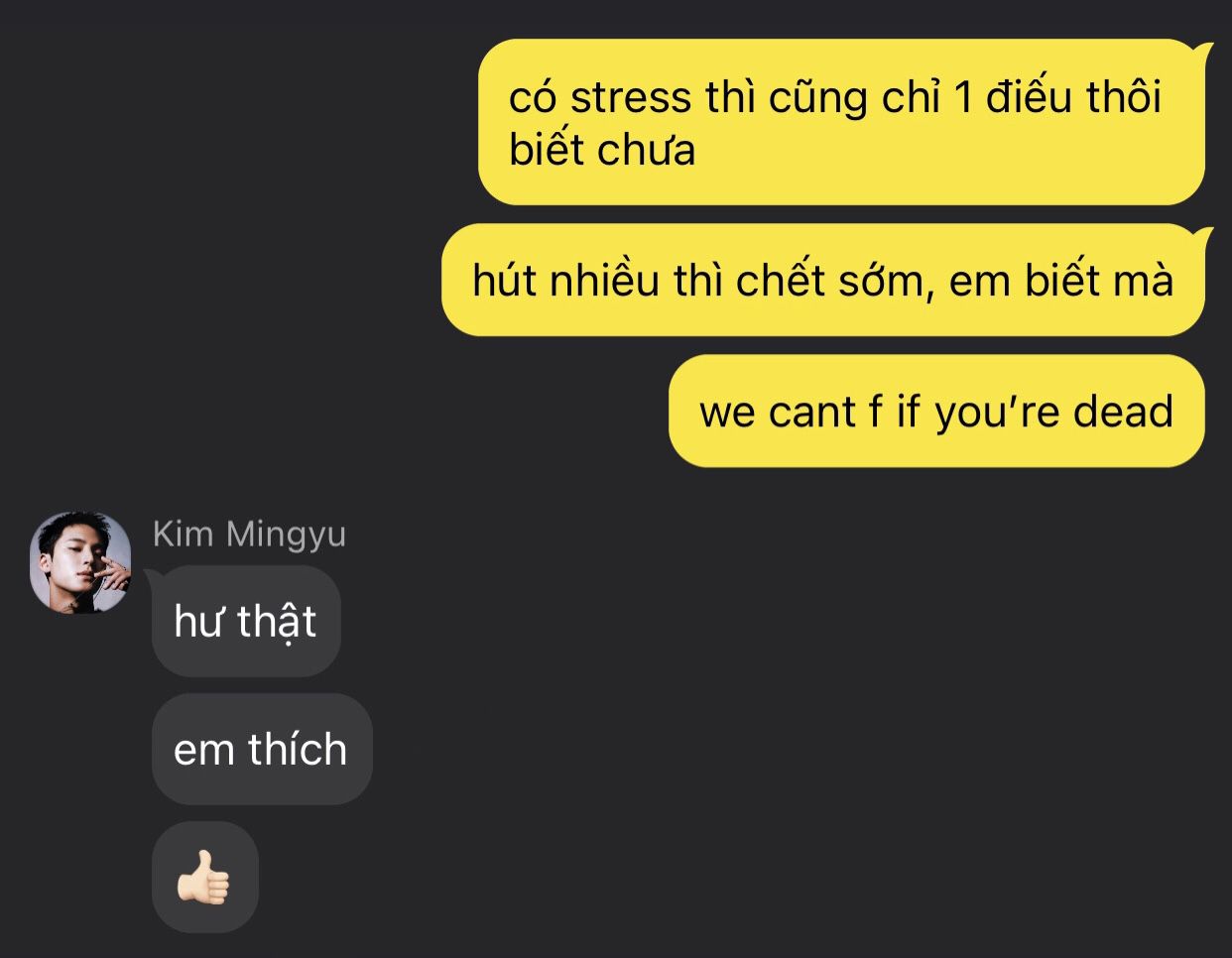Screen dimensions: 1232x958
Task: Click the word 'thích' in gray bubble
Action: tap(298, 749)
